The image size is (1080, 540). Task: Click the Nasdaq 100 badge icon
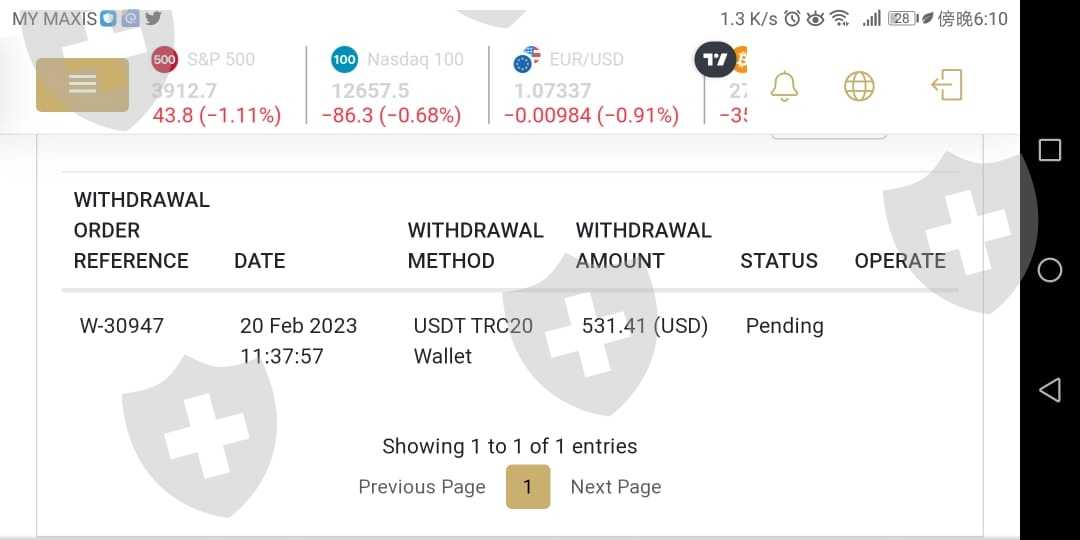(344, 60)
